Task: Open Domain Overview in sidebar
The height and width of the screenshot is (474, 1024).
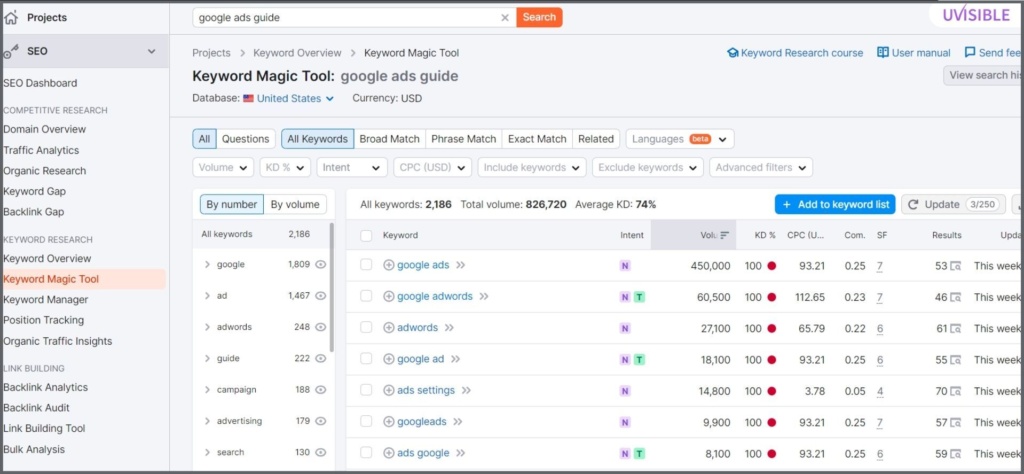Action: point(44,129)
